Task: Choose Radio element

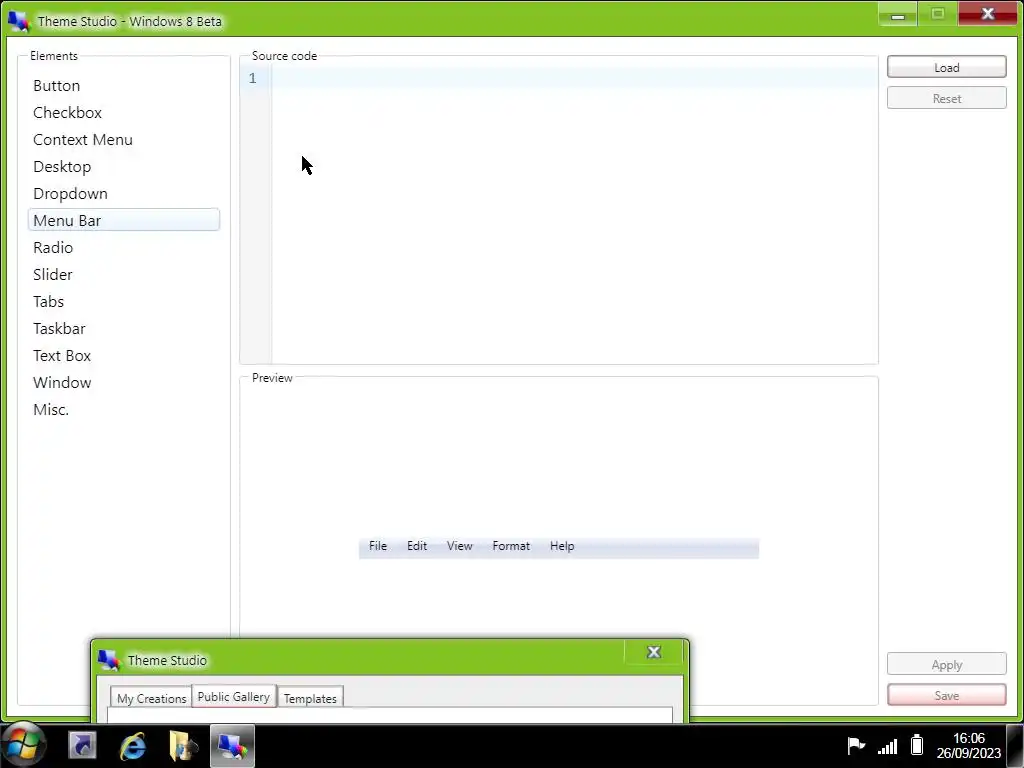Action: (x=123, y=248)
